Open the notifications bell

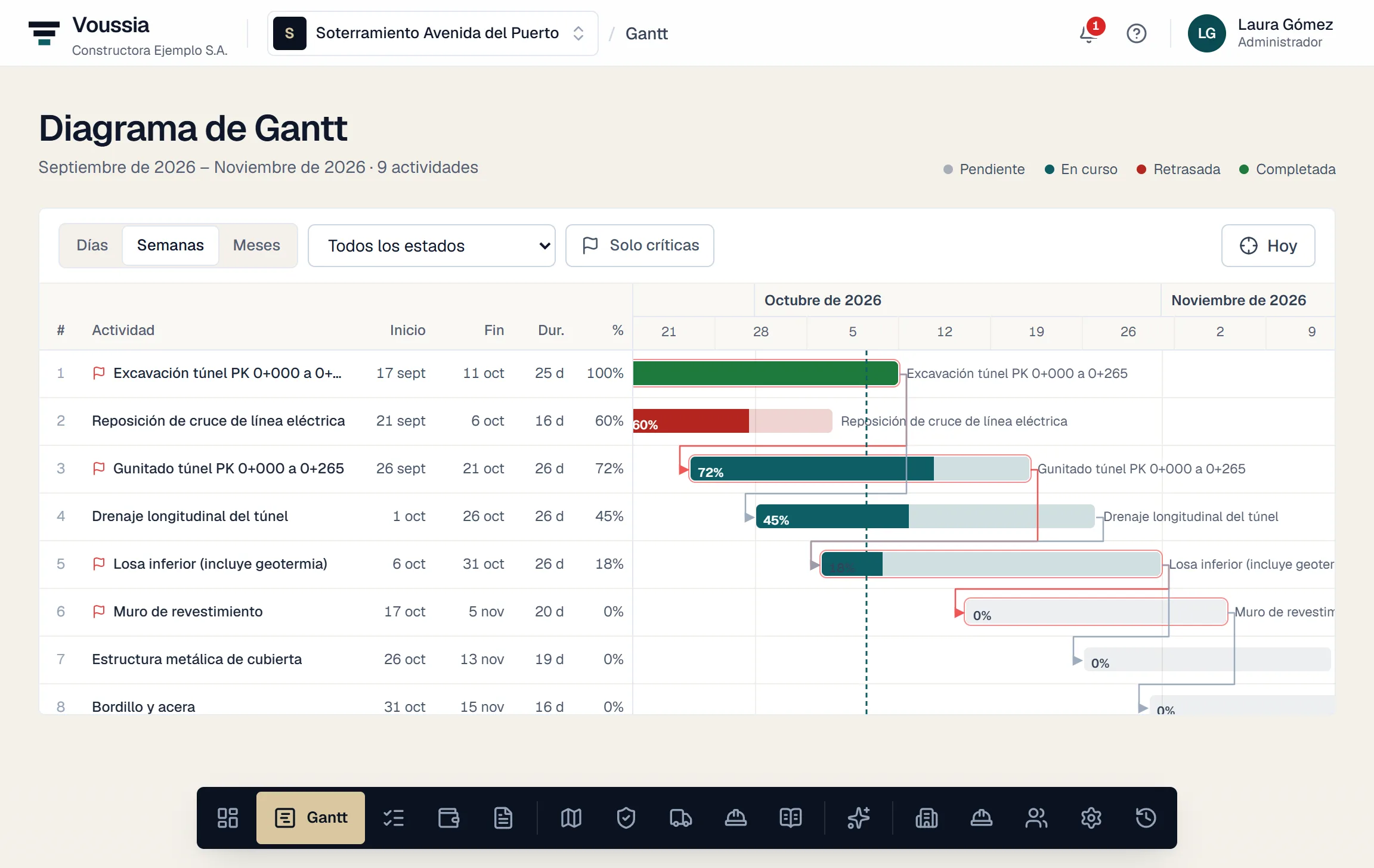(1089, 33)
